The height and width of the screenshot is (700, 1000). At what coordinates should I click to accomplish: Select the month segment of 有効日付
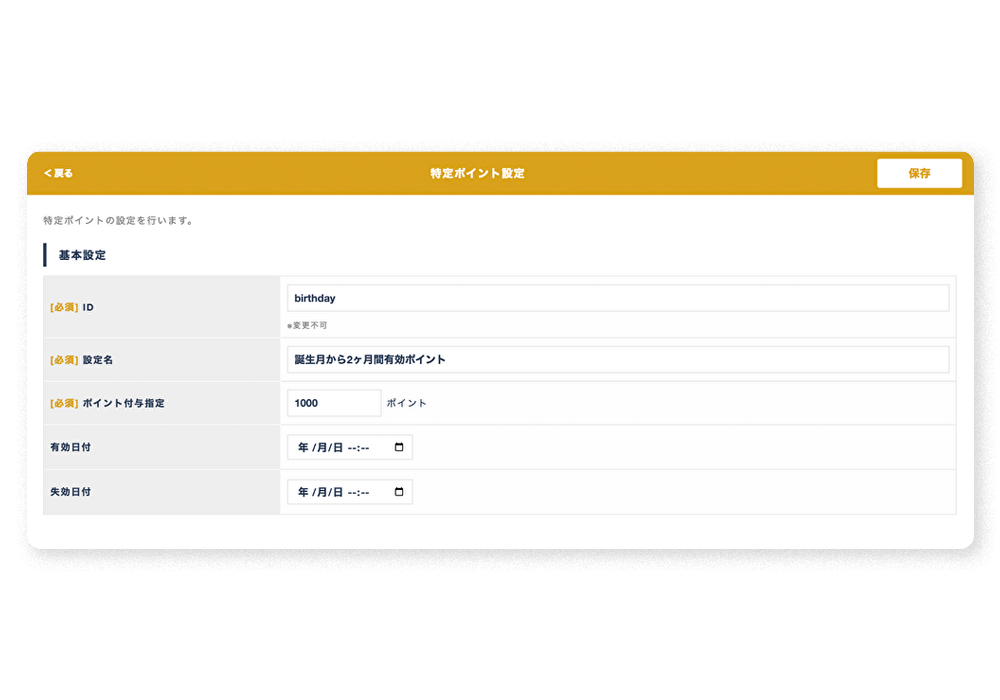tap(321, 448)
